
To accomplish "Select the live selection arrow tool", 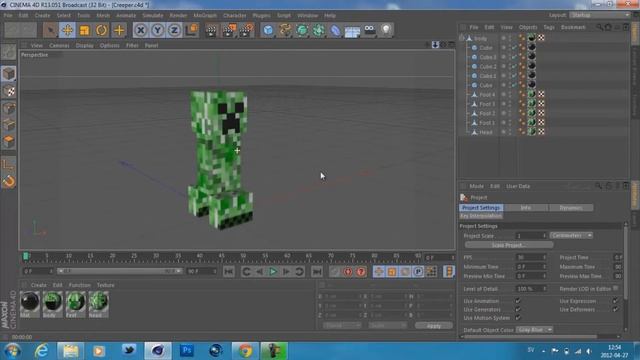I will (x=50, y=30).
